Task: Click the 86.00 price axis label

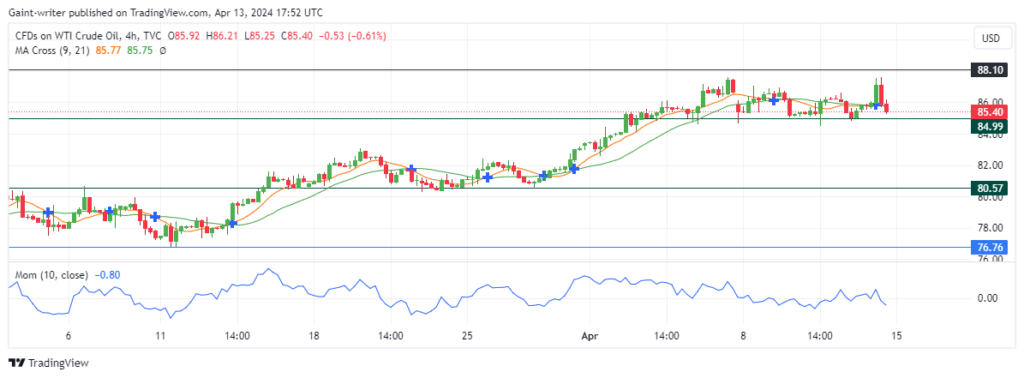Action: (x=990, y=102)
